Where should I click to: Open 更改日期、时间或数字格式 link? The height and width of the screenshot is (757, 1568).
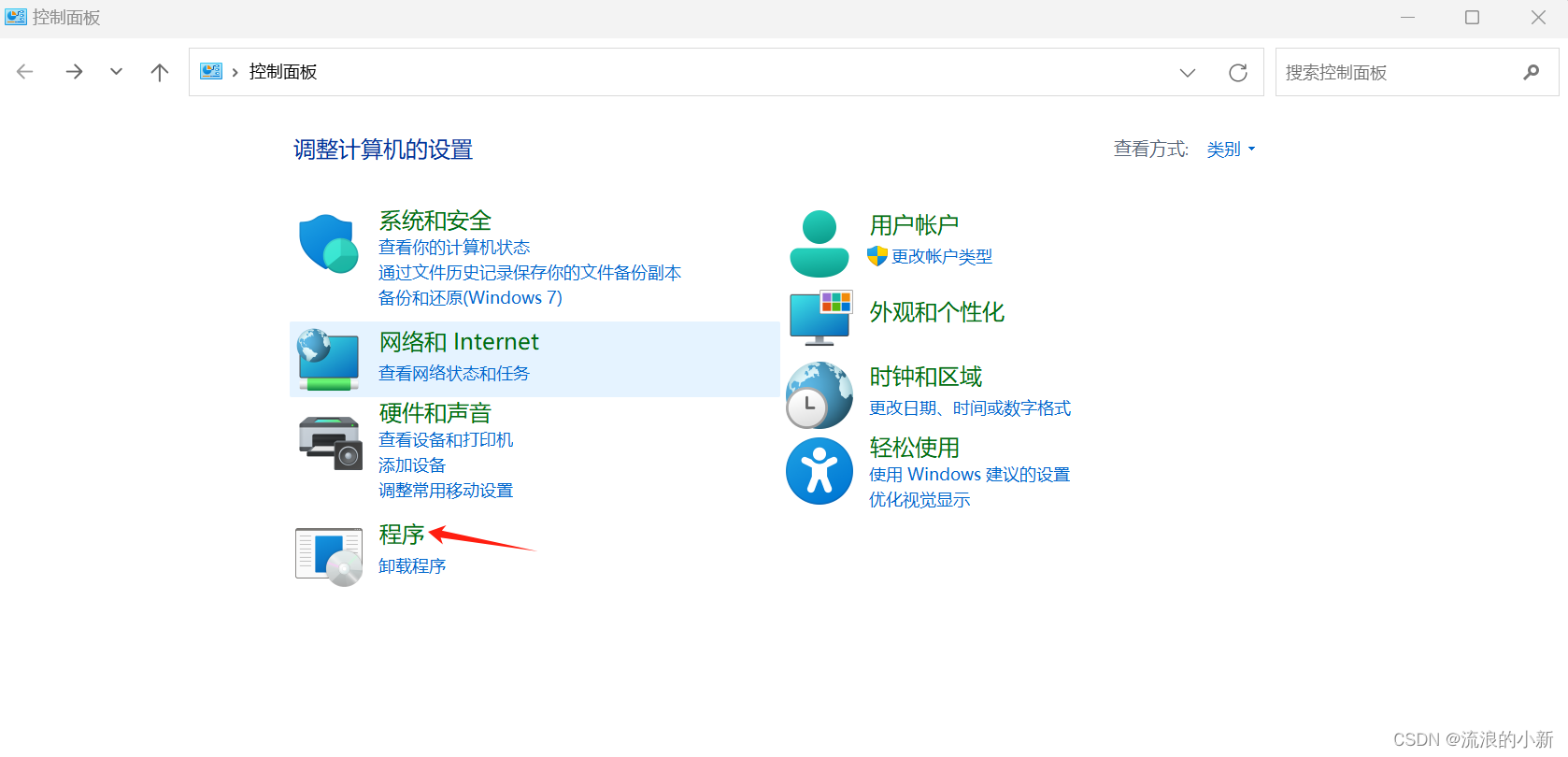[969, 408]
